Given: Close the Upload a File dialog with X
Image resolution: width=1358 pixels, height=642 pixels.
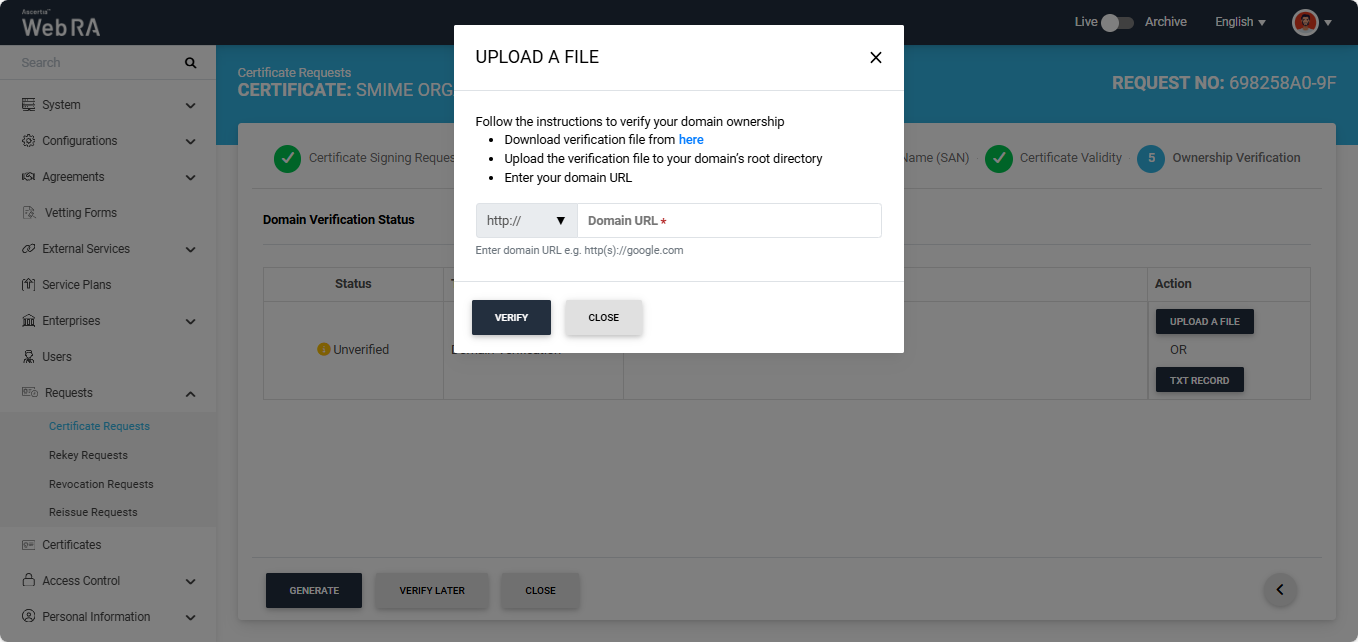Looking at the screenshot, I should click(x=875, y=58).
